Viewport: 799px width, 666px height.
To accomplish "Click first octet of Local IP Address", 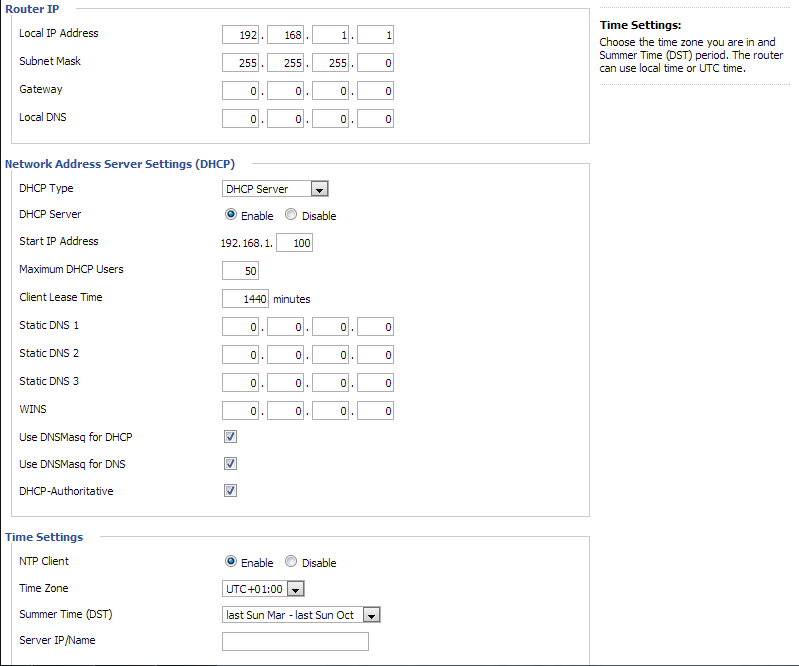I will click(x=240, y=35).
